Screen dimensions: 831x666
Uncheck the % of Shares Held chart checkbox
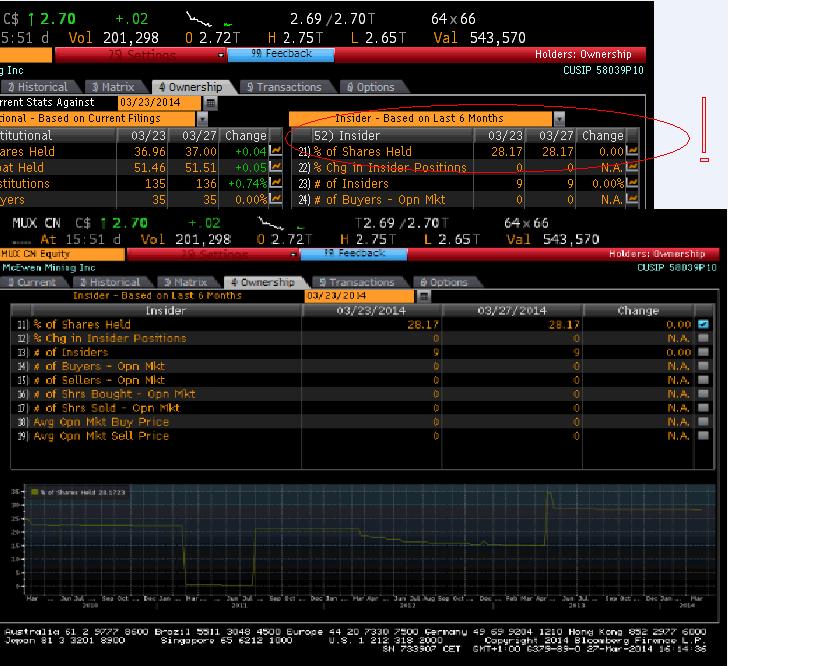click(x=703, y=324)
